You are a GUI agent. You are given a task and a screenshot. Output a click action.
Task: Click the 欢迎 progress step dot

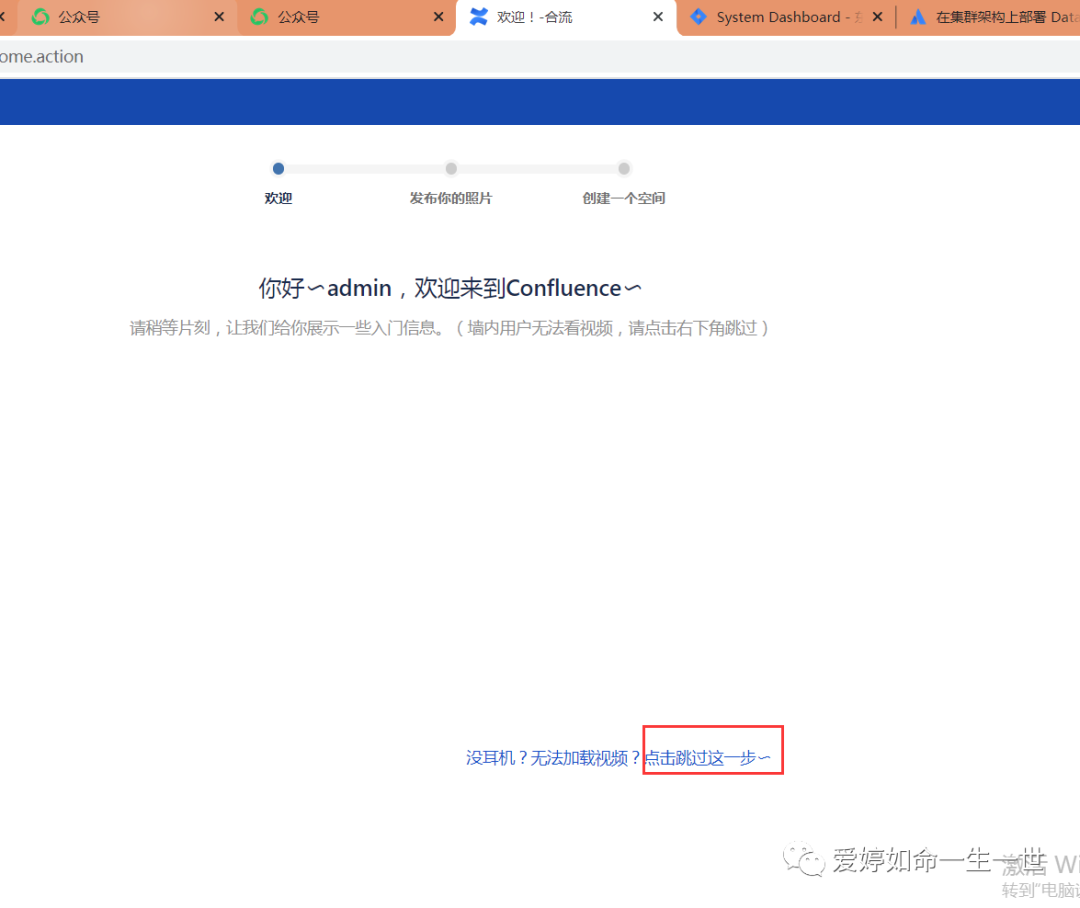pos(278,169)
